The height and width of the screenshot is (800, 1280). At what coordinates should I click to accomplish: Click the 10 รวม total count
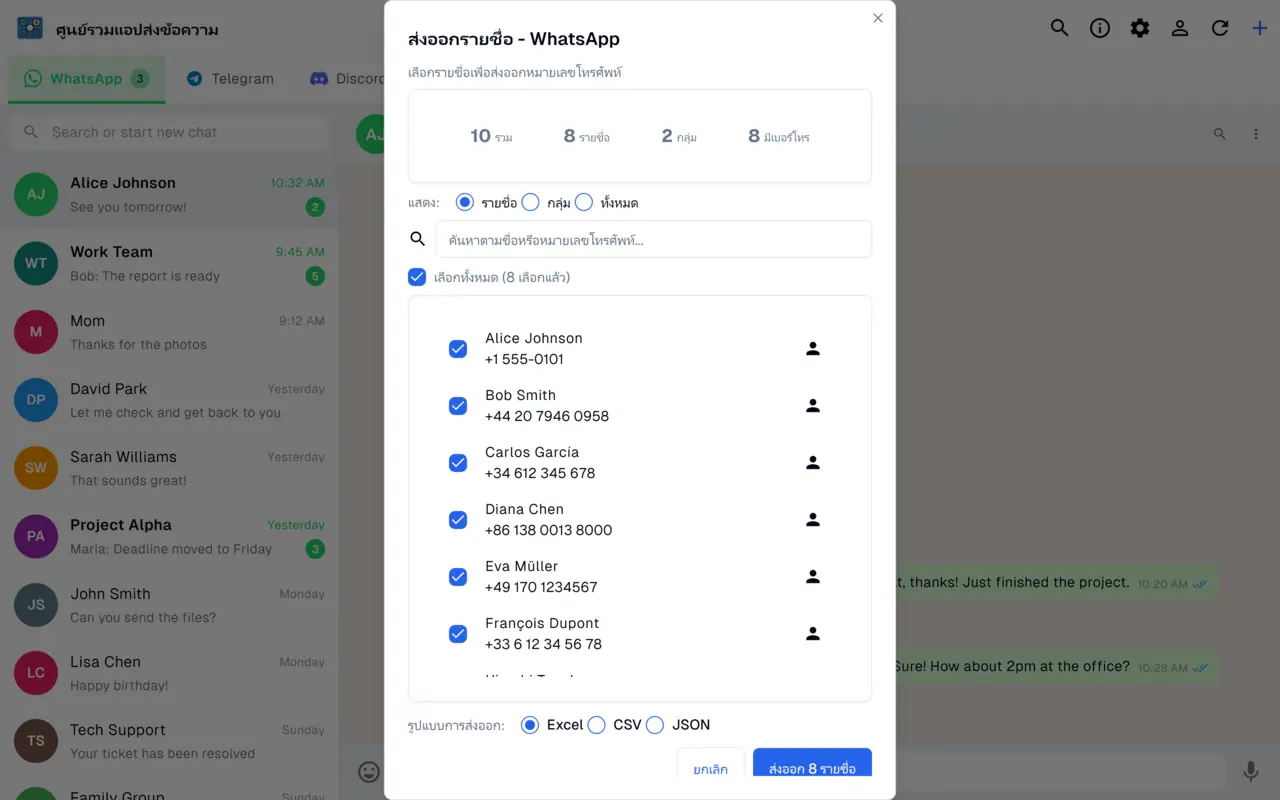click(491, 136)
